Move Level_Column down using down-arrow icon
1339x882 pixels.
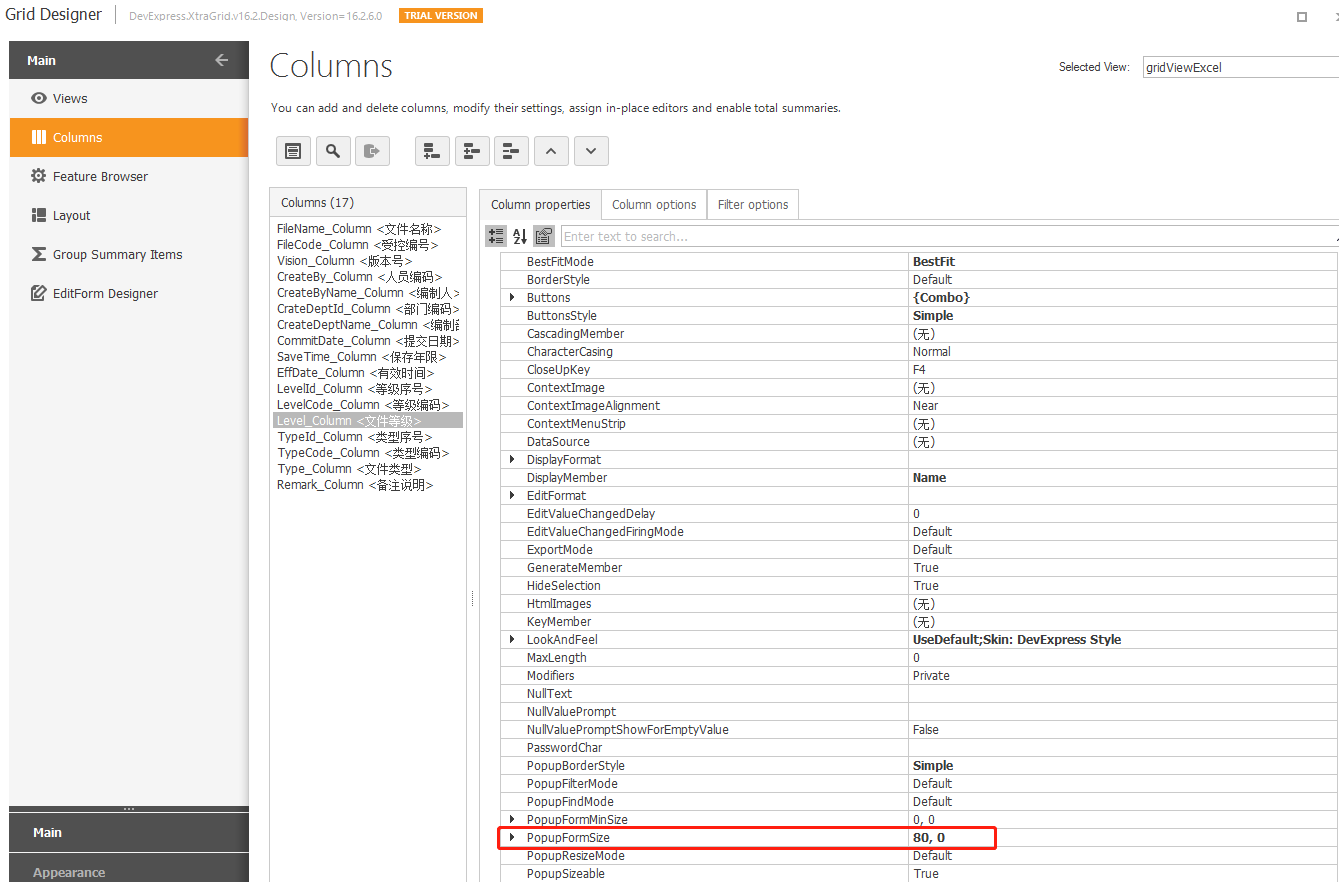pos(591,150)
